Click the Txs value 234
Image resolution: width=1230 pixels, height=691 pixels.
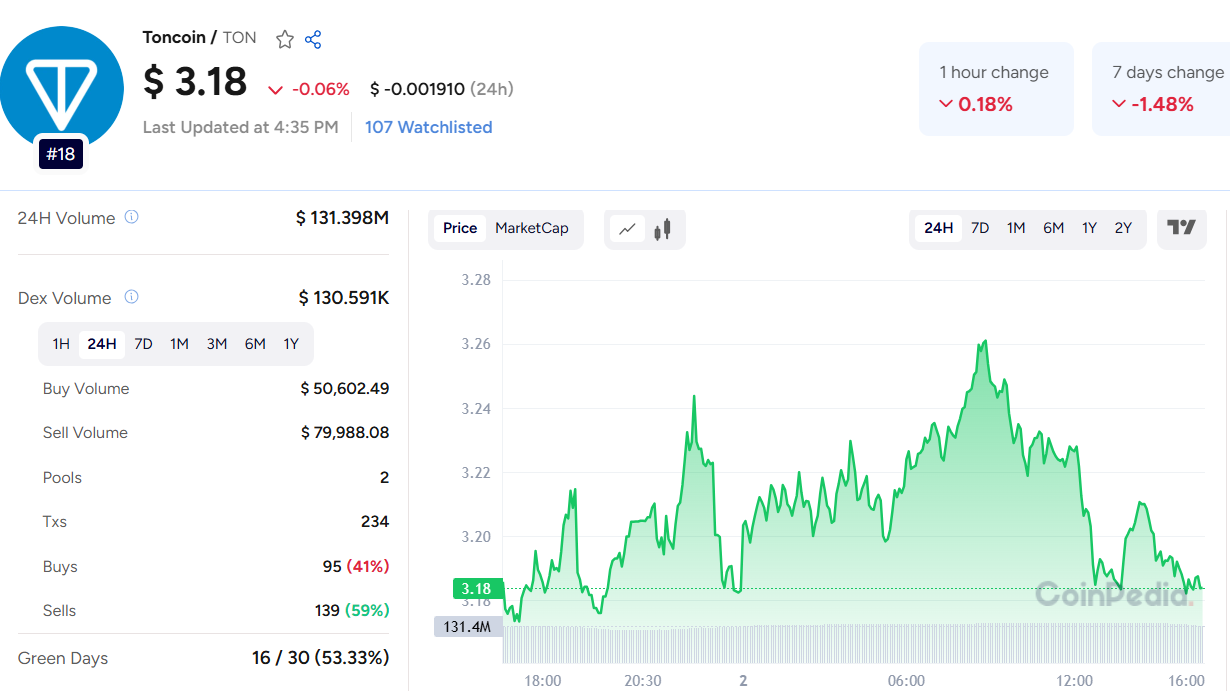point(375,521)
